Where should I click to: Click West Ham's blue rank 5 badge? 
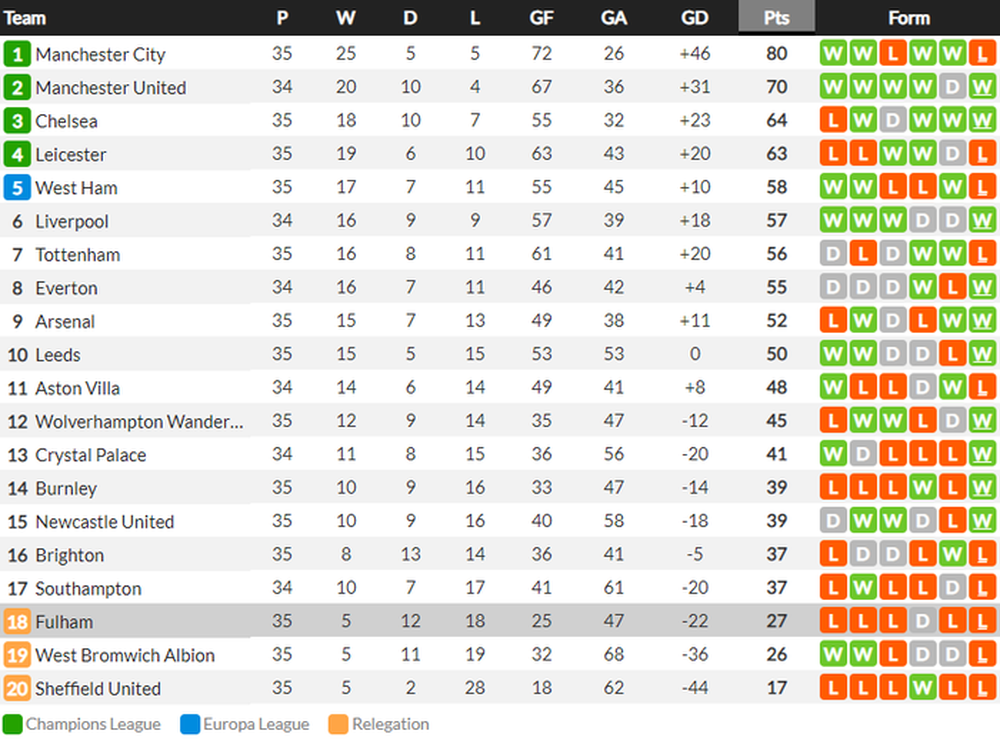pos(17,187)
